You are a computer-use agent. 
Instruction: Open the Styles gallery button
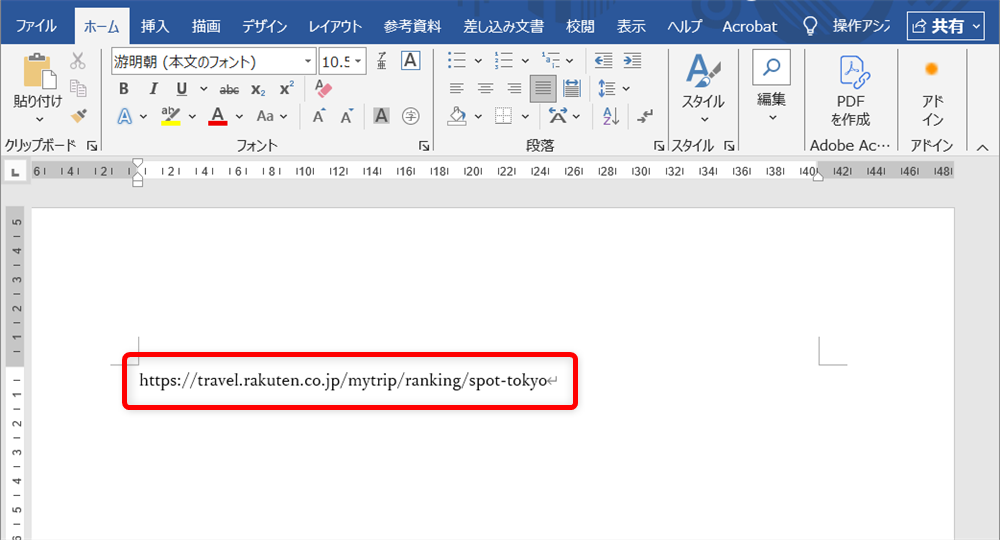click(x=703, y=89)
